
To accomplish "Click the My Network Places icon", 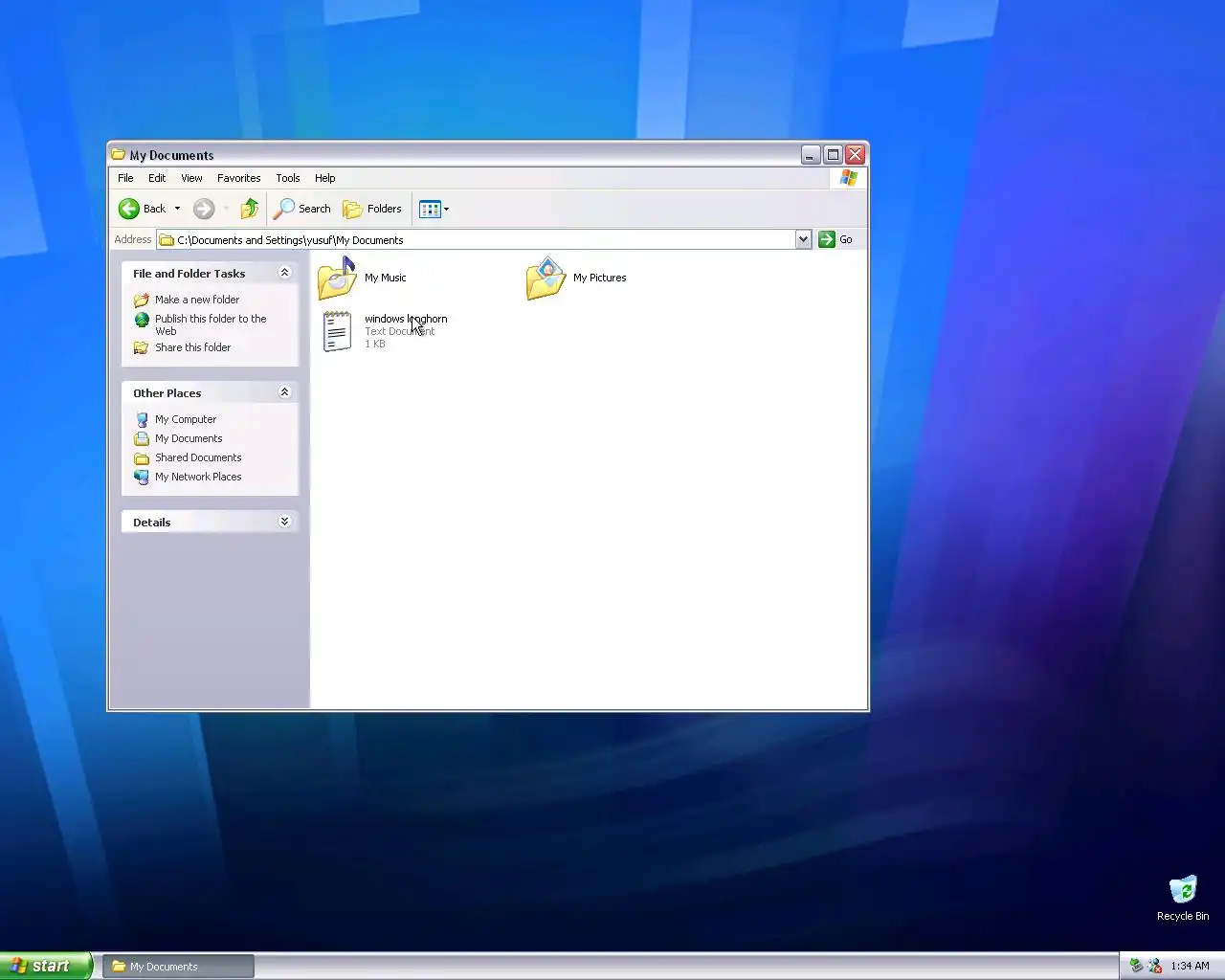I will 142,477.
